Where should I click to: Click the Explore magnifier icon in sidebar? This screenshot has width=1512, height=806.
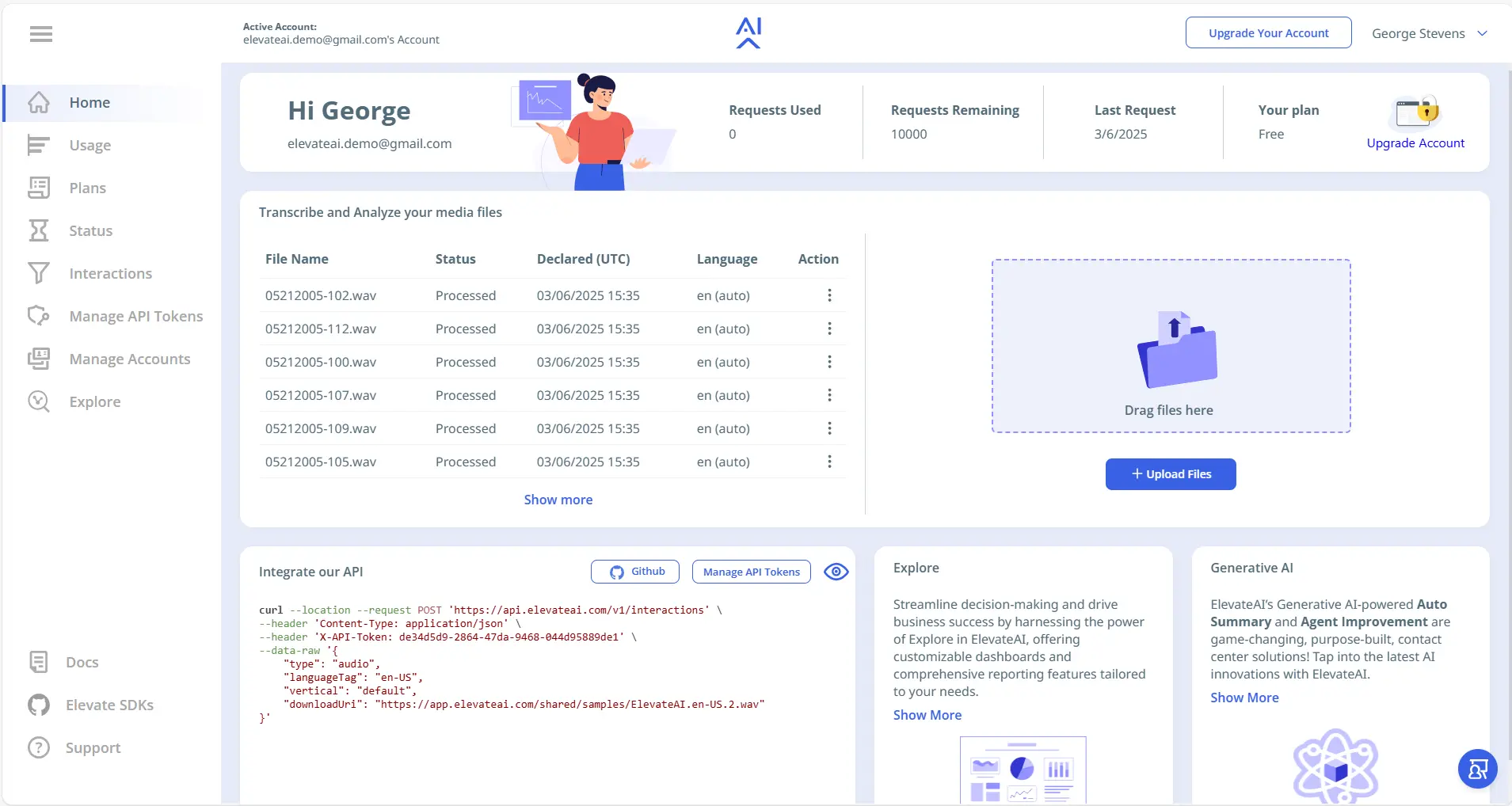tap(39, 401)
